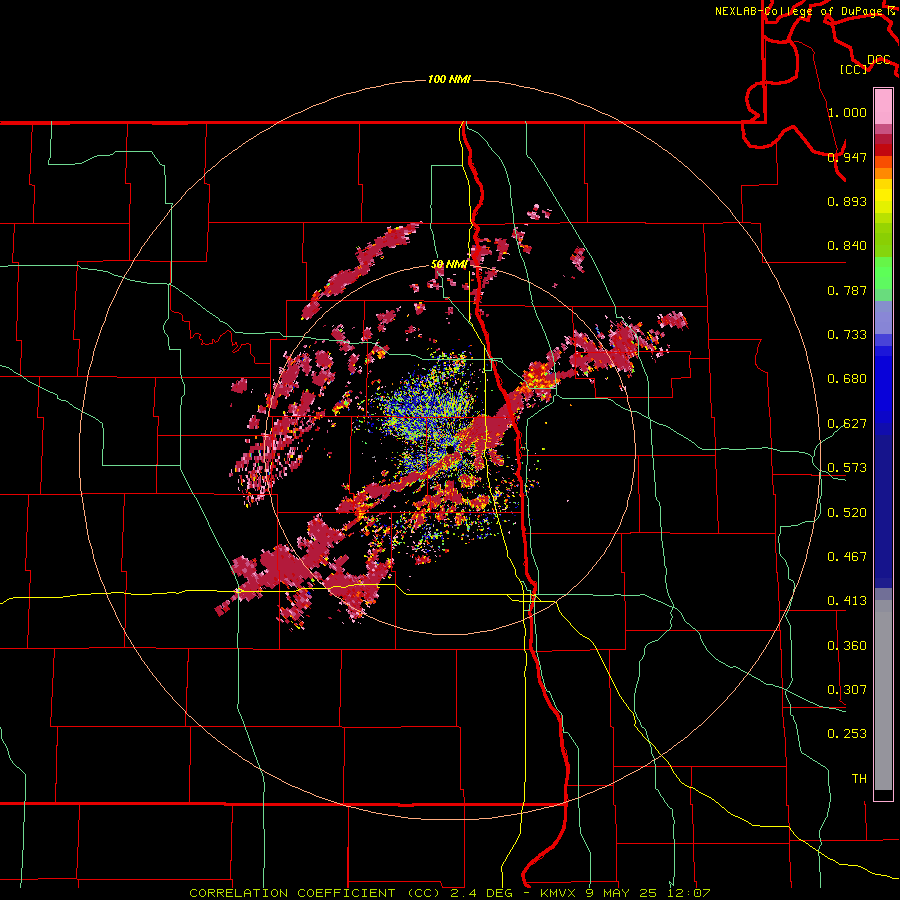The height and width of the screenshot is (900, 900).
Task: Click the TH label at the scale bottom
Action: (x=859, y=779)
